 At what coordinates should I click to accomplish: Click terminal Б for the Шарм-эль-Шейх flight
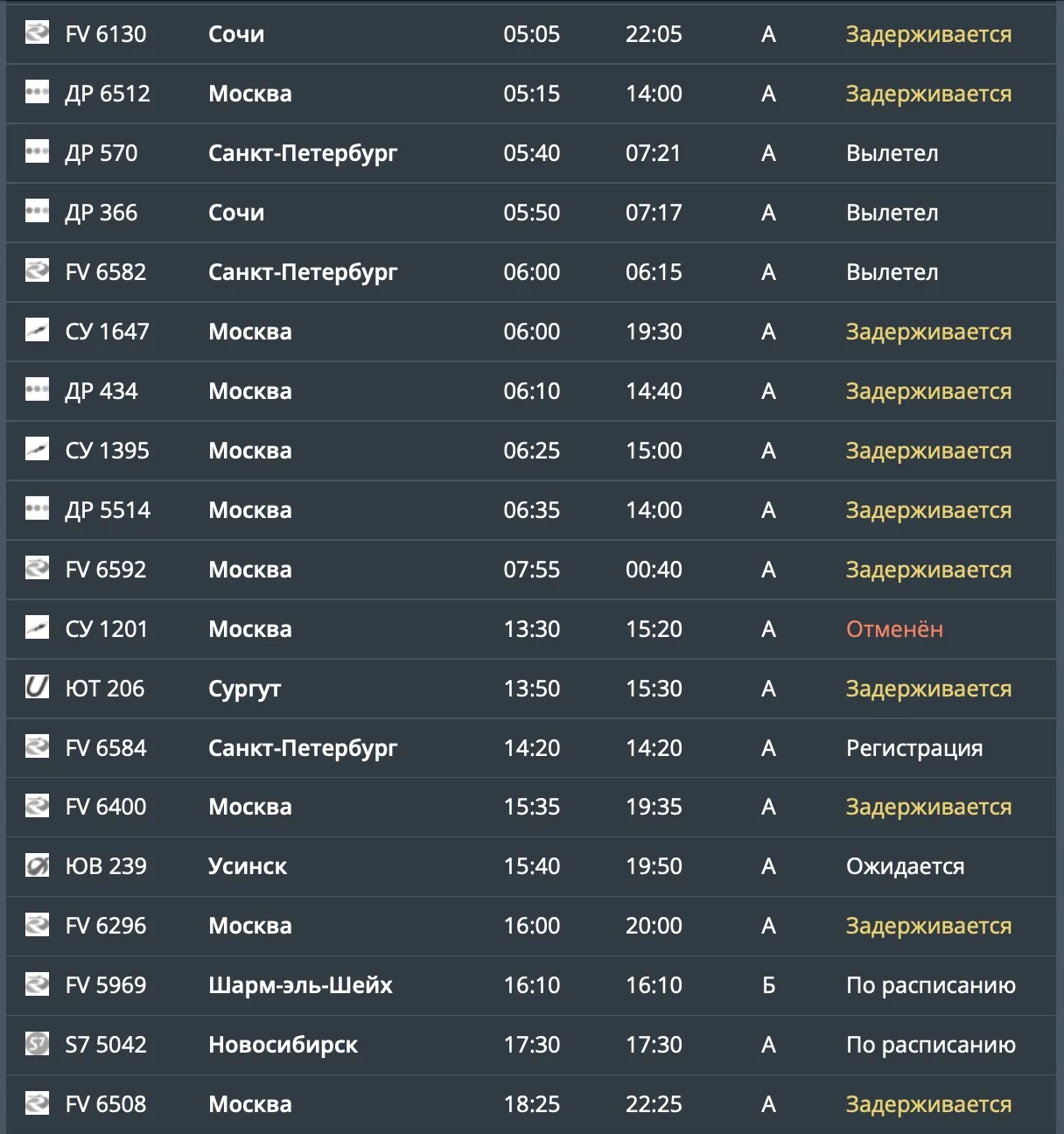pyautogui.click(x=768, y=985)
